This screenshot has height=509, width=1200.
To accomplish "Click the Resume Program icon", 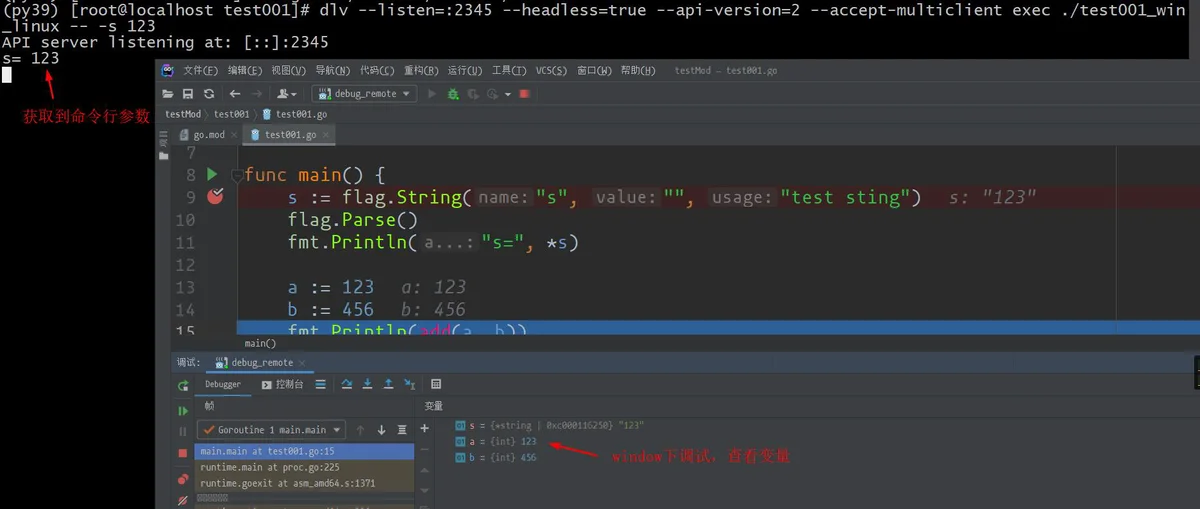I will (x=183, y=411).
